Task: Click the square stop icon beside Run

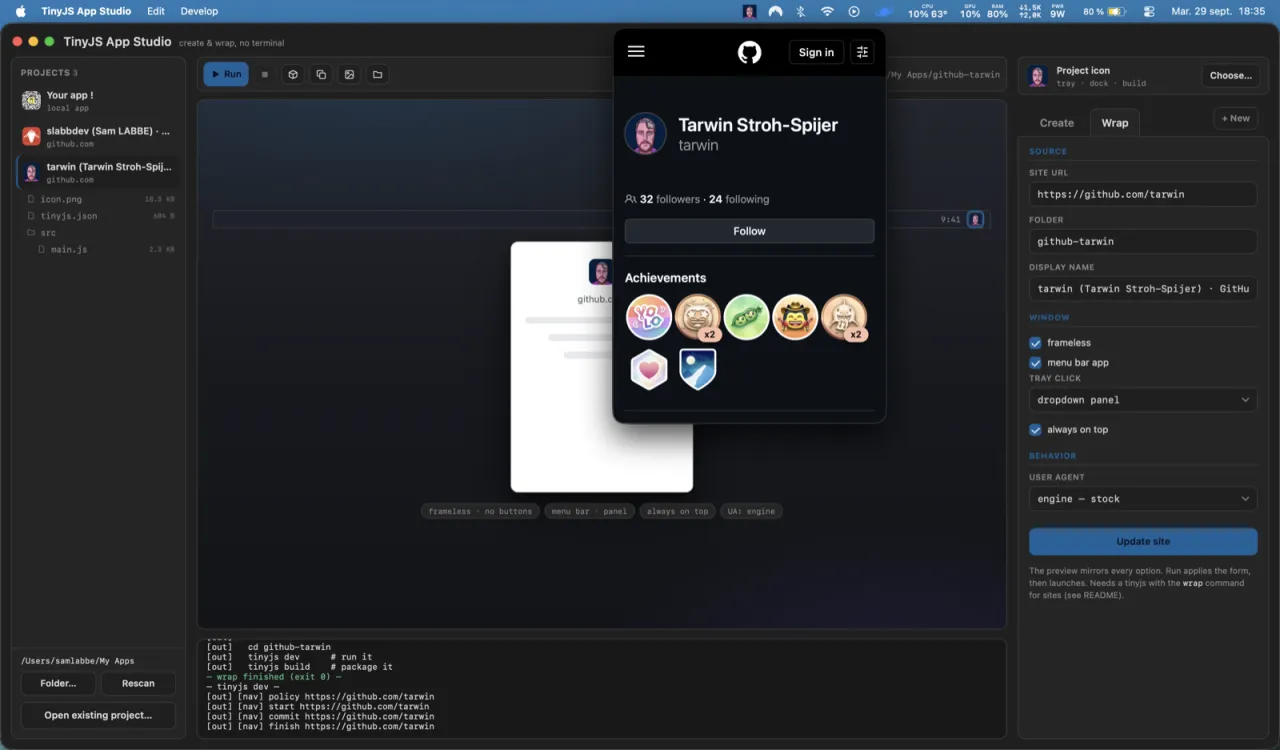Action: [x=265, y=74]
